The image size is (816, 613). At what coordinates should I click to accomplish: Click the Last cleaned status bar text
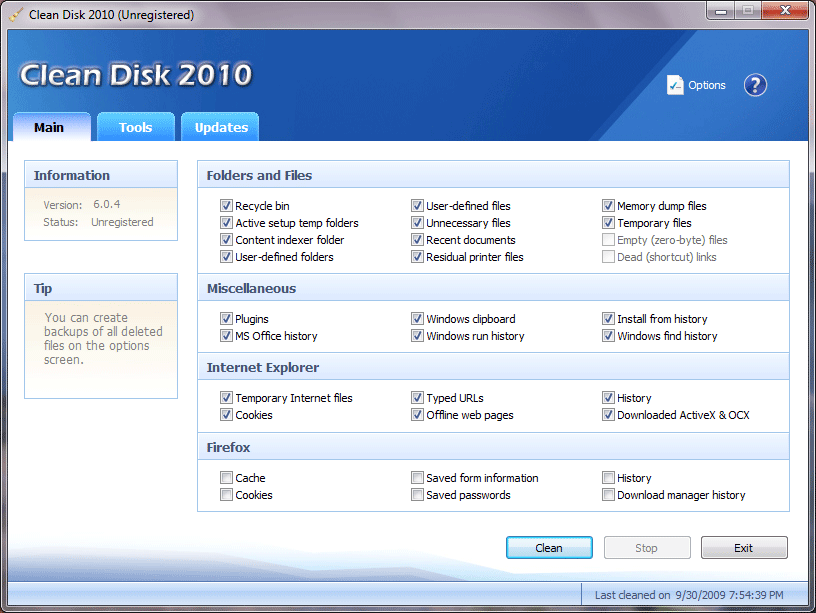(689, 595)
